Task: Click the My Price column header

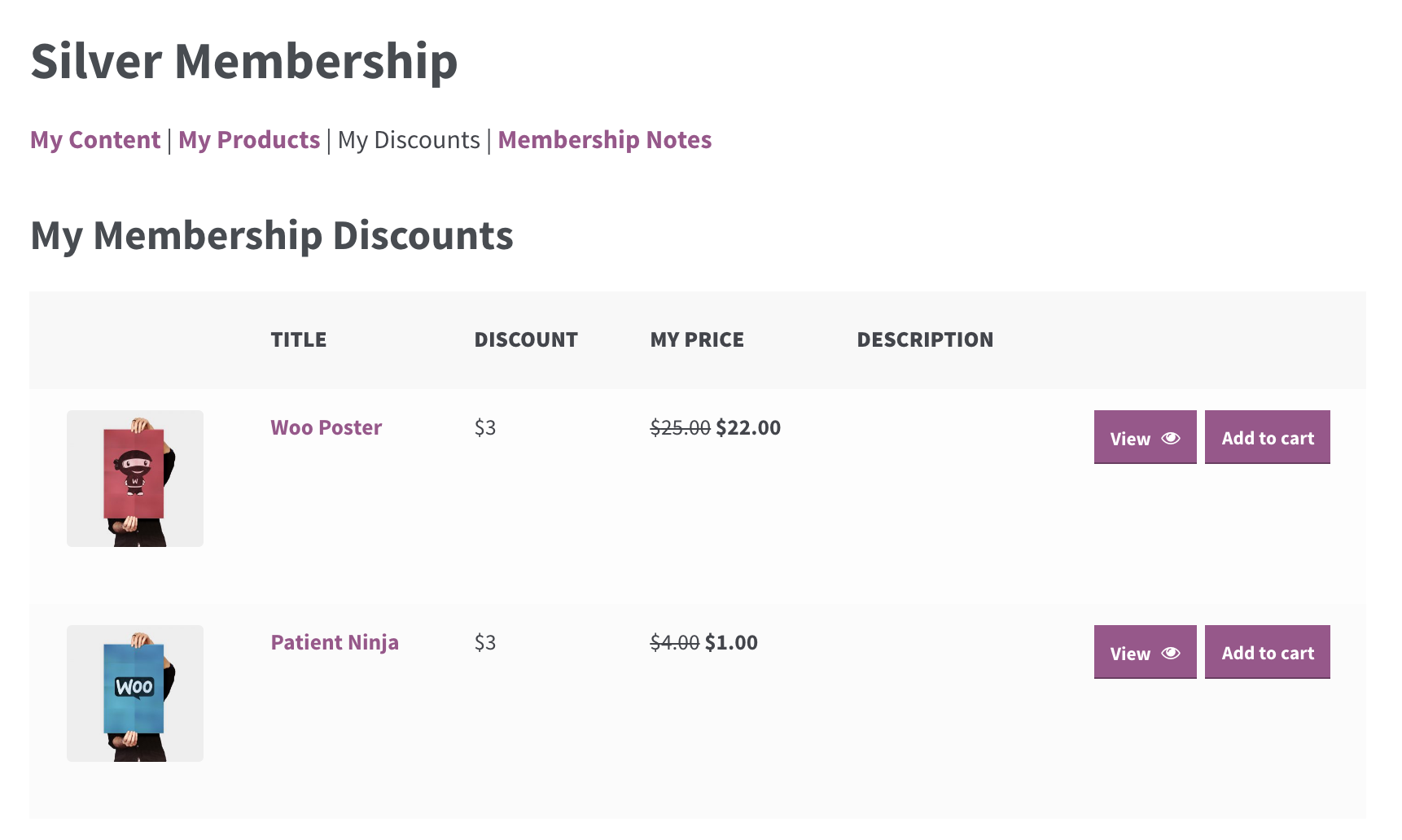Action: tap(697, 339)
